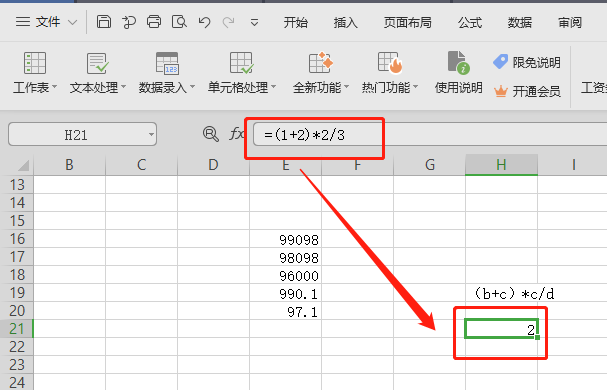Viewport: 607px width, 390px height.
Task: Click the formula bar magnifier icon
Action: pos(211,134)
